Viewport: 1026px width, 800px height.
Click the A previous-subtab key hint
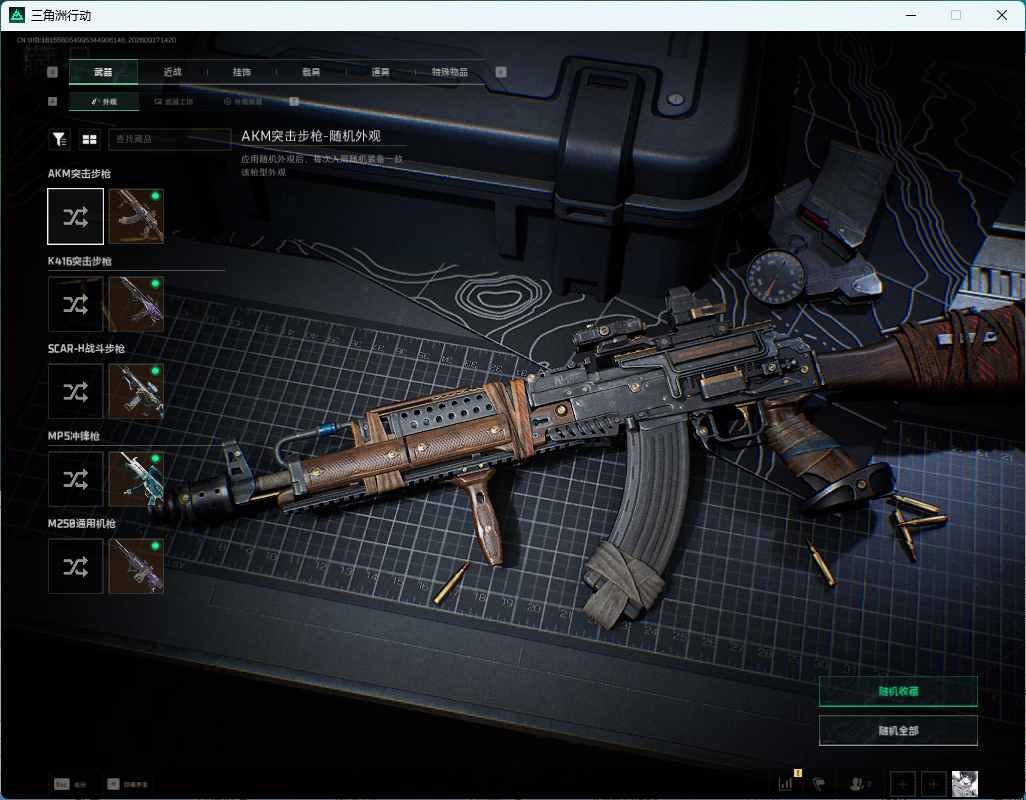point(53,101)
